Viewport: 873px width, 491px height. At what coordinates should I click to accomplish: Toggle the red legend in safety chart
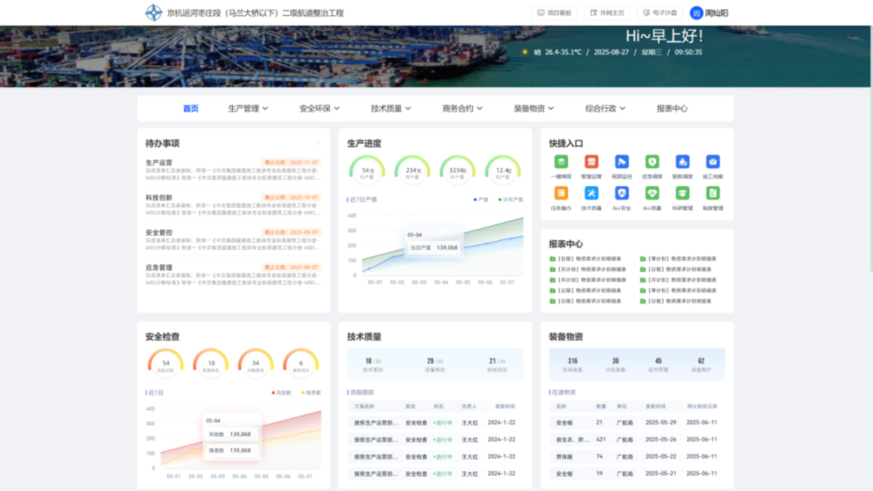click(281, 392)
